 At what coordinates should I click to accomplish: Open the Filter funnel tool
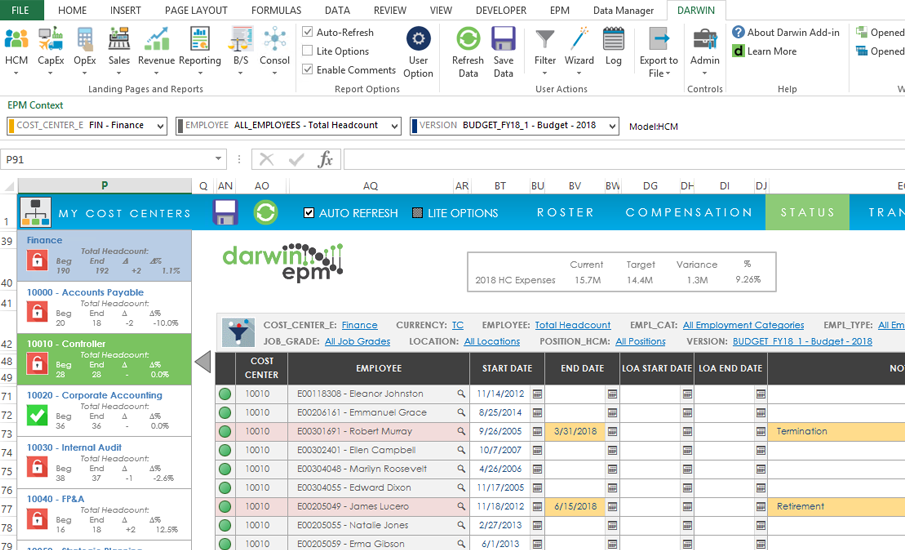(x=545, y=39)
